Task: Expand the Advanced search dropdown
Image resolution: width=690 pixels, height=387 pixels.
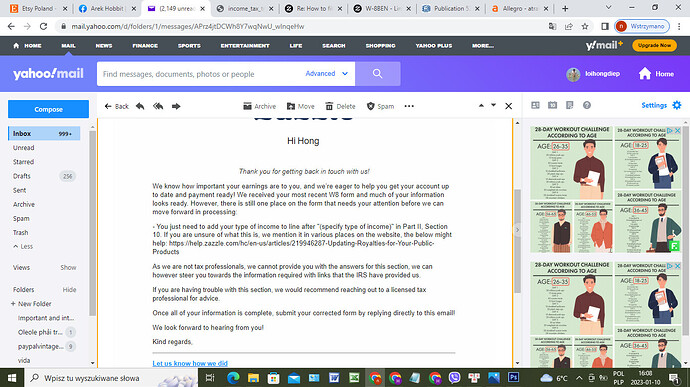Action: tap(327, 74)
